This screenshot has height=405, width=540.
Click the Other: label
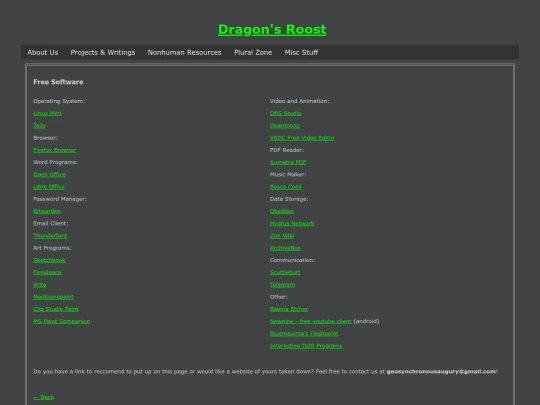coord(279,297)
